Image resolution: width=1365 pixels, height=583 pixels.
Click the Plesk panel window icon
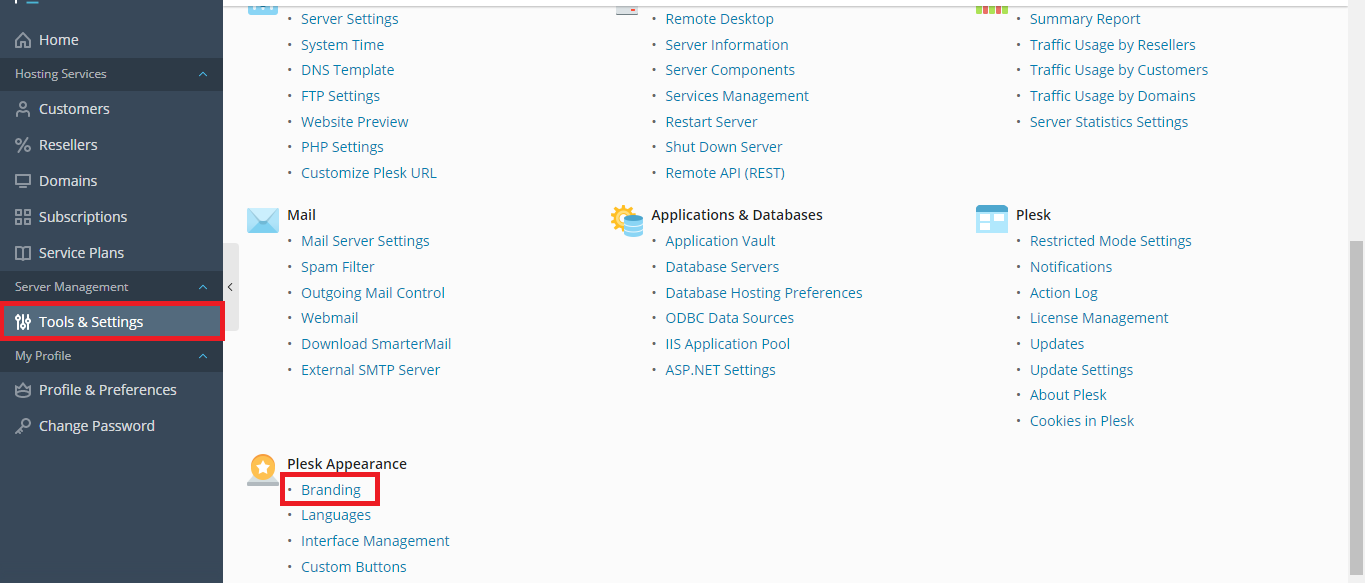click(x=991, y=219)
